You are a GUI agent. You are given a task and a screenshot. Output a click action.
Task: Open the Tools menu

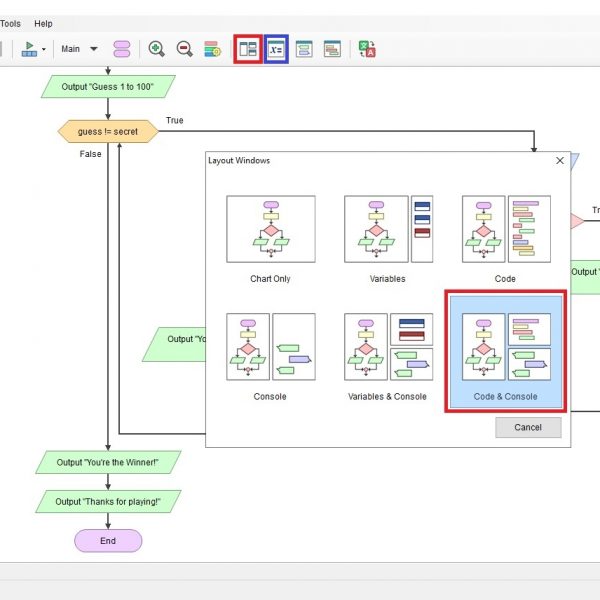tap(10, 23)
